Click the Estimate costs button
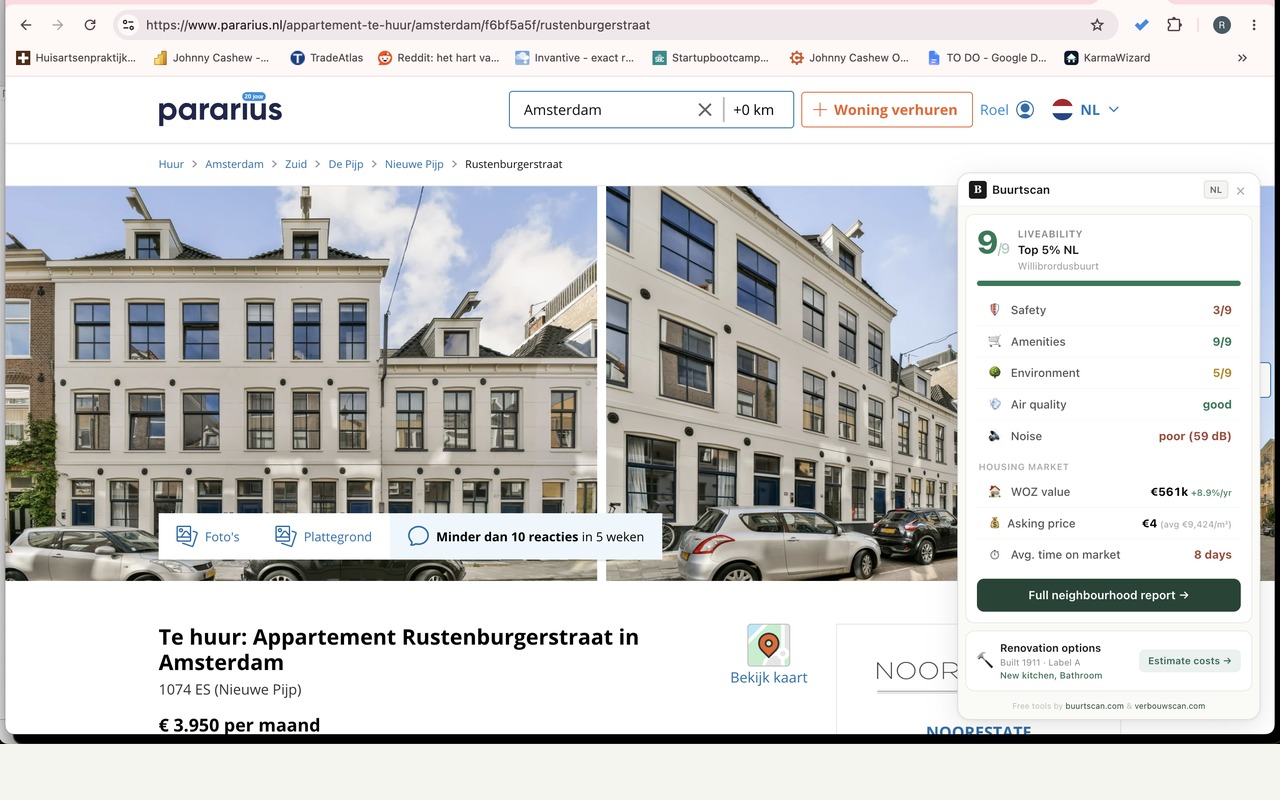 pos(1189,661)
